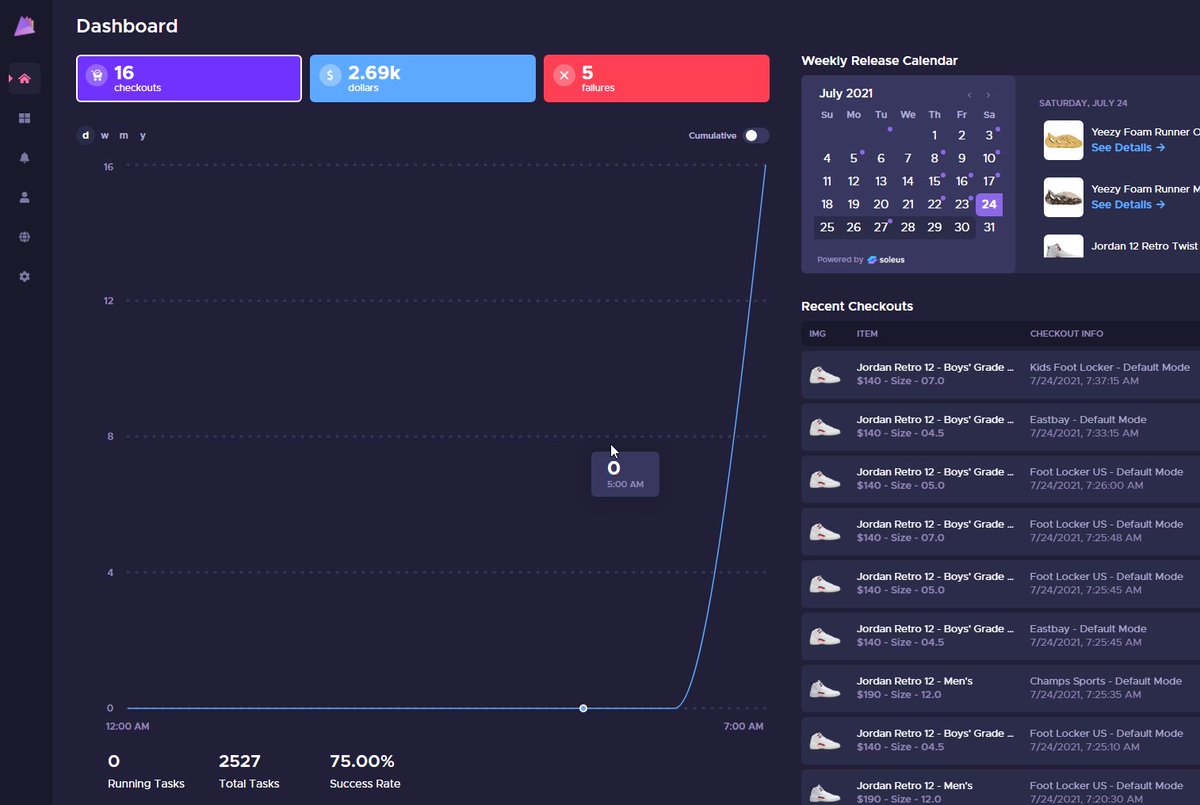Click the dollar icon on the 2.69k card
1200x805 pixels.
coord(330,74)
